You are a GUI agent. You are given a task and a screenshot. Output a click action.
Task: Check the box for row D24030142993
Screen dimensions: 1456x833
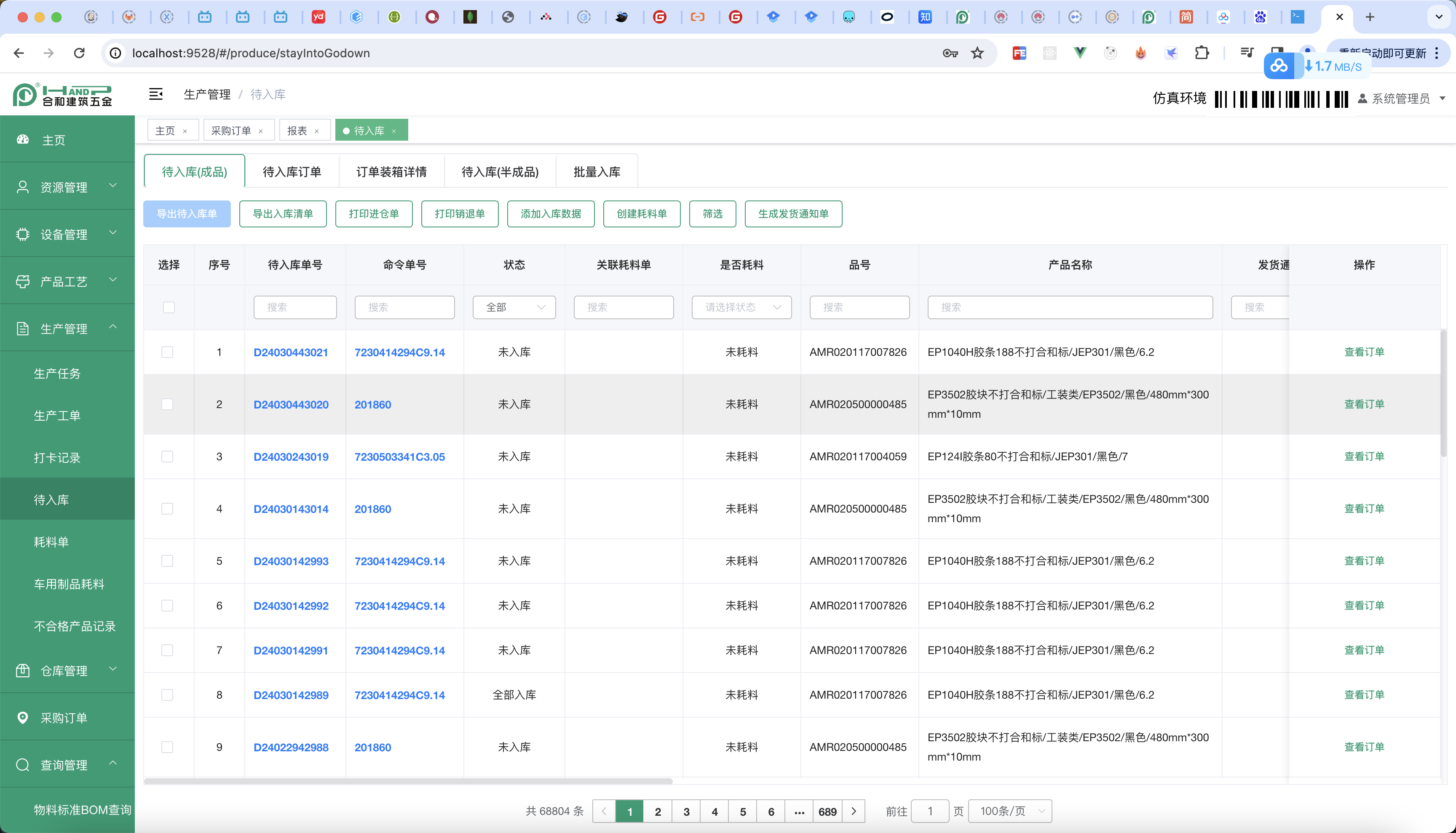click(167, 561)
